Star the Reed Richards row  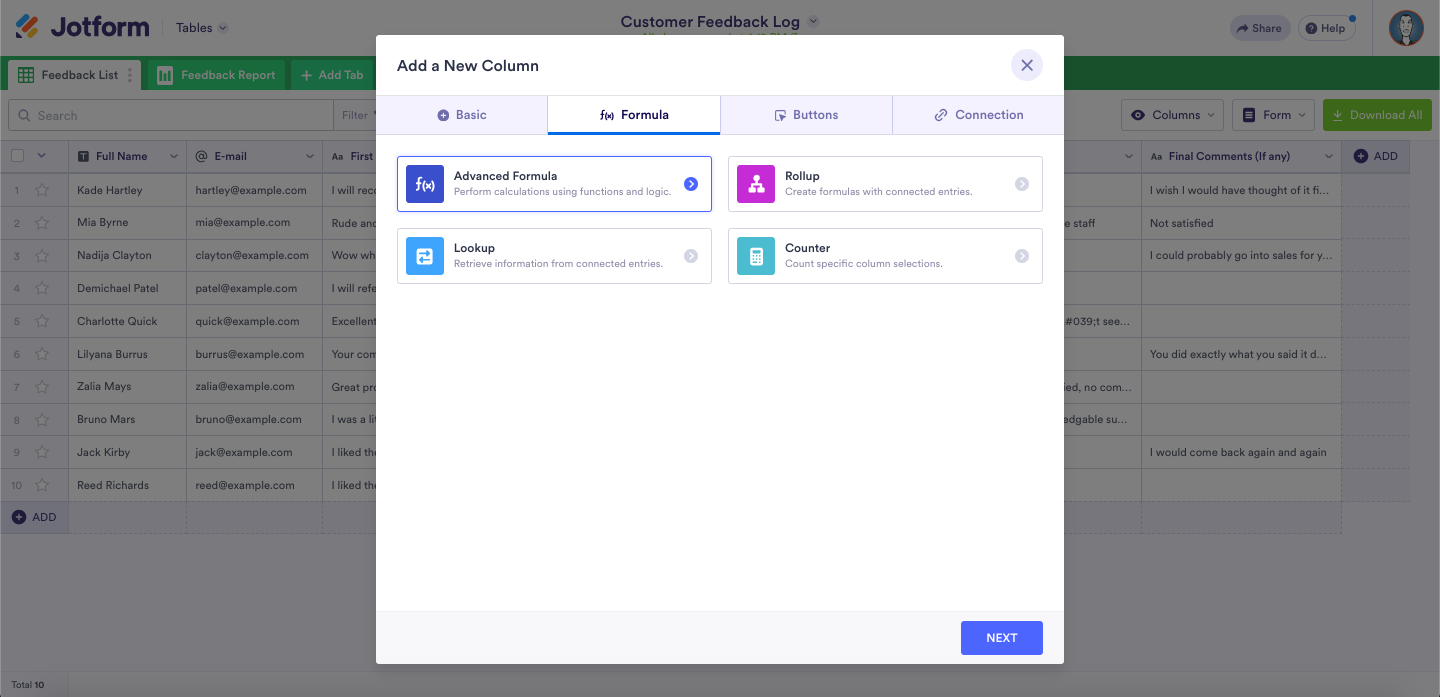[42, 485]
